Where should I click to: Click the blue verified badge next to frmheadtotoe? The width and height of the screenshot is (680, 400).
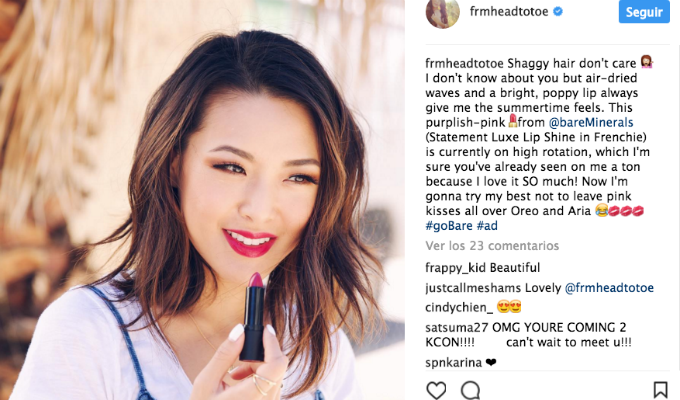pyautogui.click(x=558, y=12)
